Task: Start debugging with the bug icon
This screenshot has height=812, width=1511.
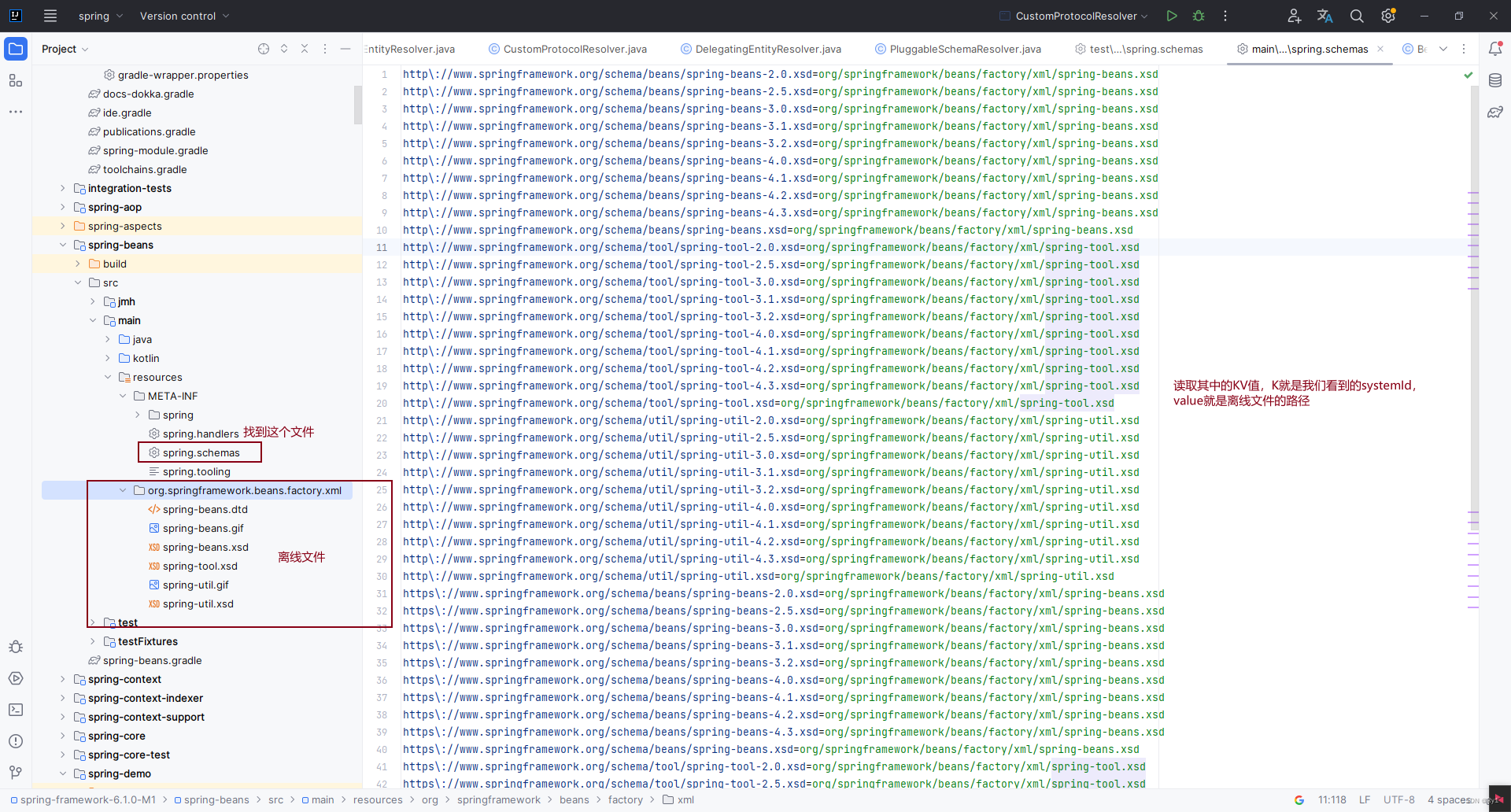Action: coord(1199,16)
